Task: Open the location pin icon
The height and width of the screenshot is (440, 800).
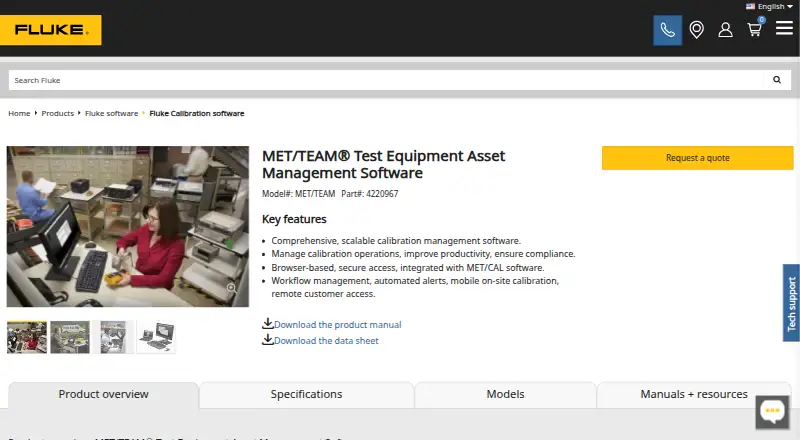Action: (696, 30)
